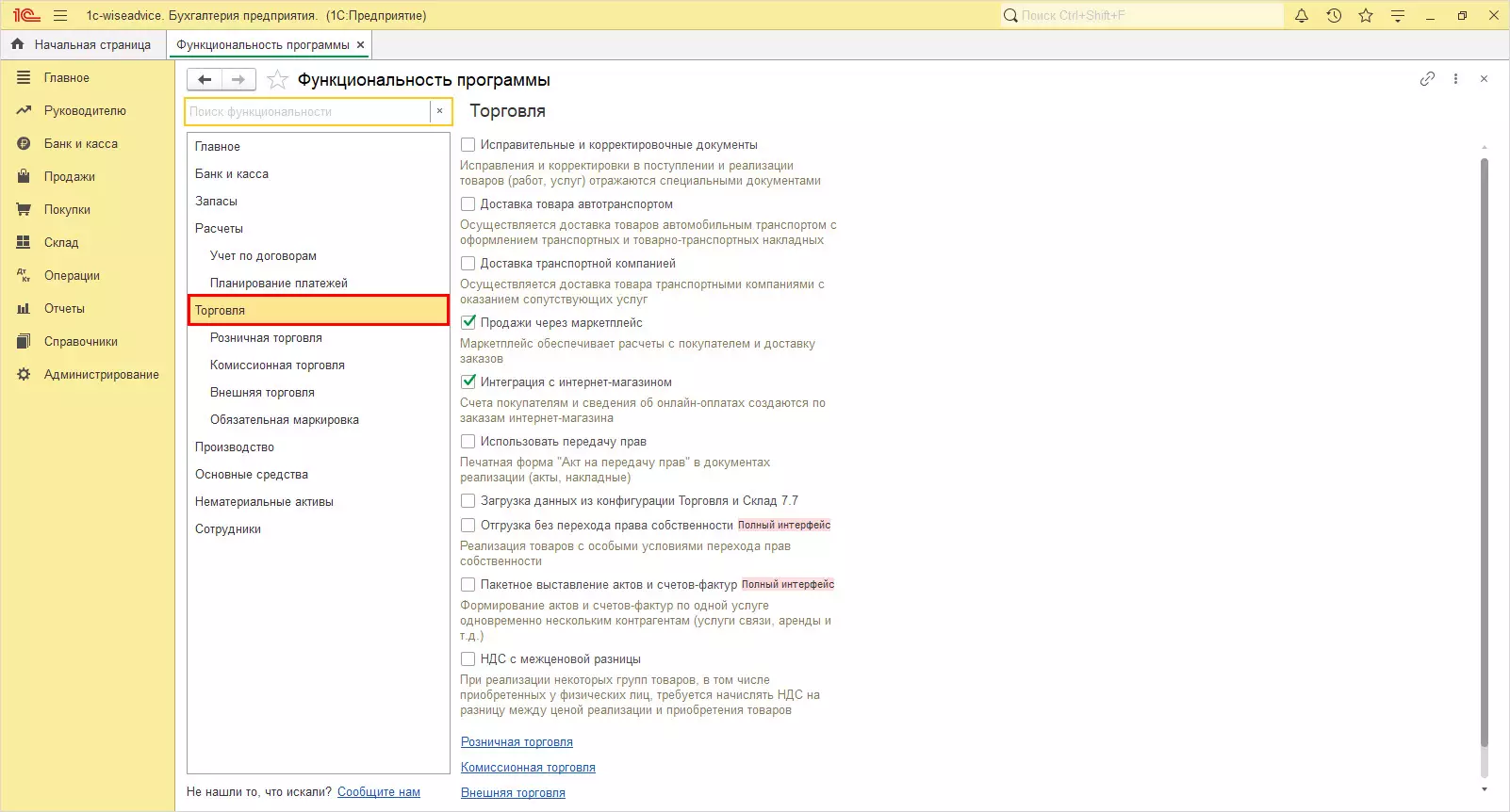This screenshot has width=1510, height=812.
Task: Click the Операции Дт/Кт icon
Action: click(x=24, y=275)
